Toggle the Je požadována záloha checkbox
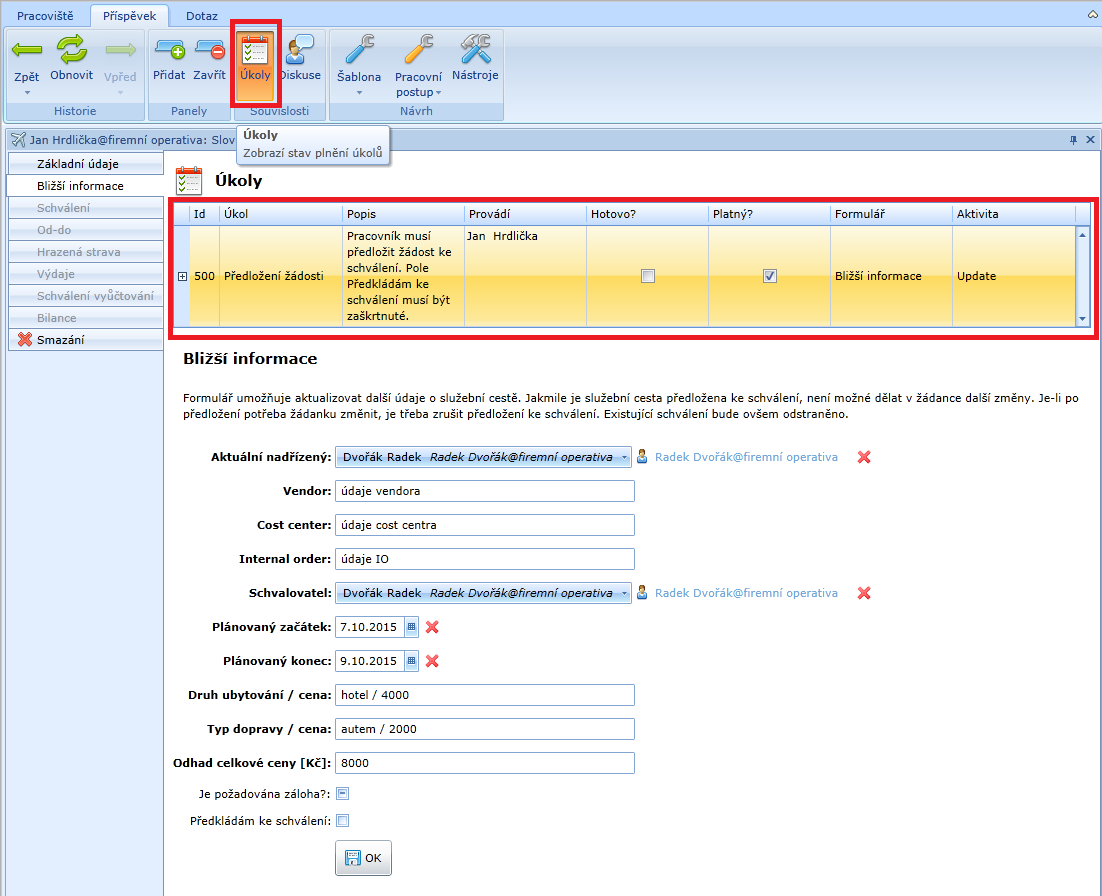 tap(342, 794)
